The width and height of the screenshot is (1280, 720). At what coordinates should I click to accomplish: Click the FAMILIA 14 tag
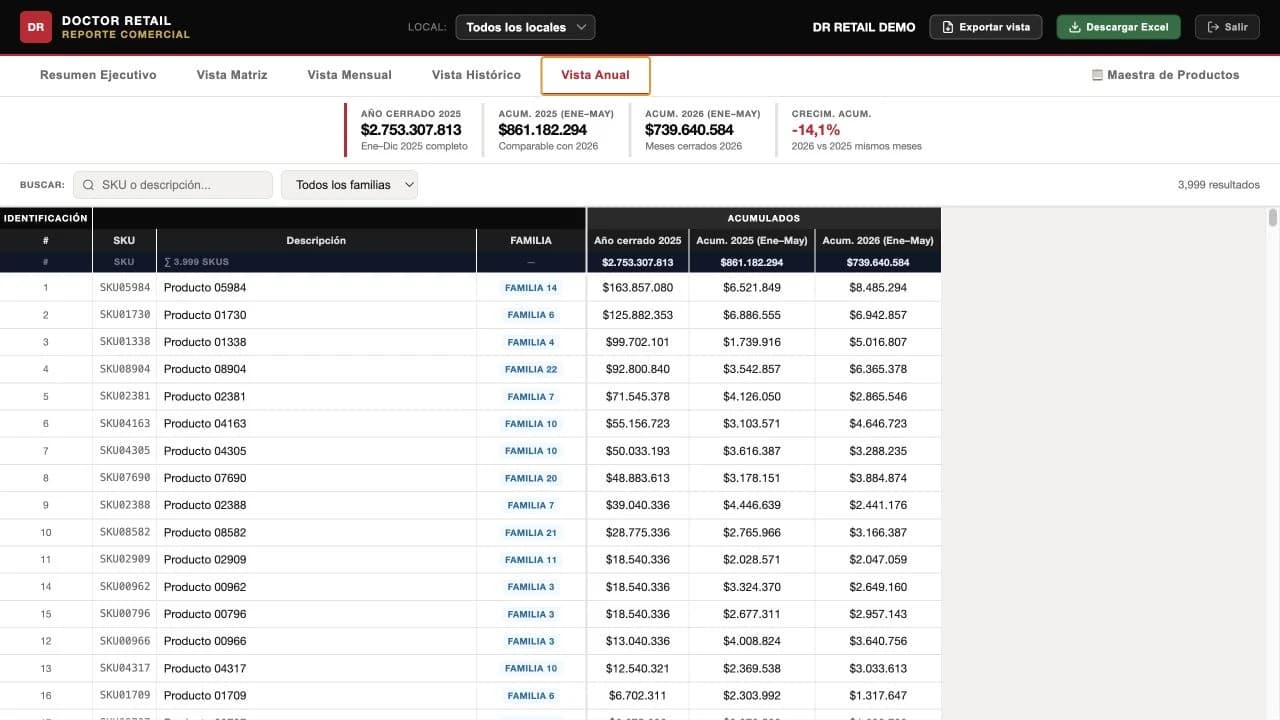point(531,288)
